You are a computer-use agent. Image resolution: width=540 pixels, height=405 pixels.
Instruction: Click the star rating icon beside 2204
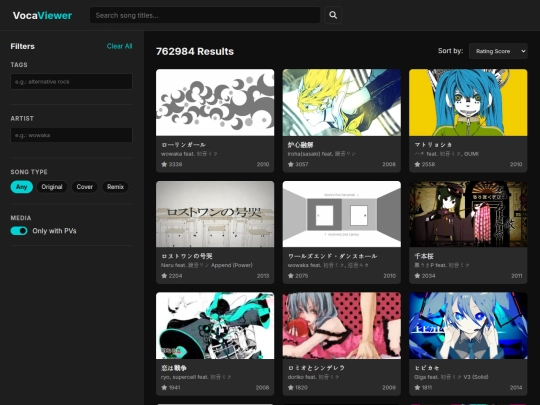pyautogui.click(x=164, y=276)
